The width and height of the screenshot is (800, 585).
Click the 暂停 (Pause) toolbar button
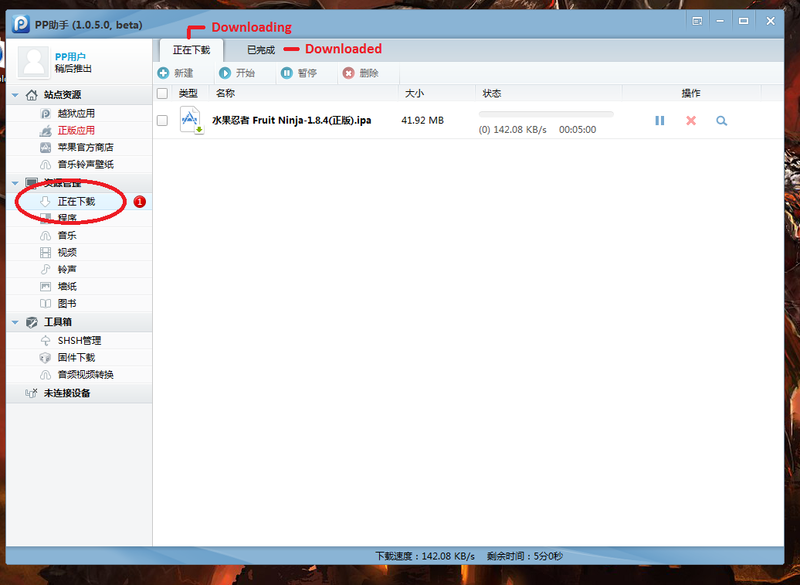click(x=299, y=73)
